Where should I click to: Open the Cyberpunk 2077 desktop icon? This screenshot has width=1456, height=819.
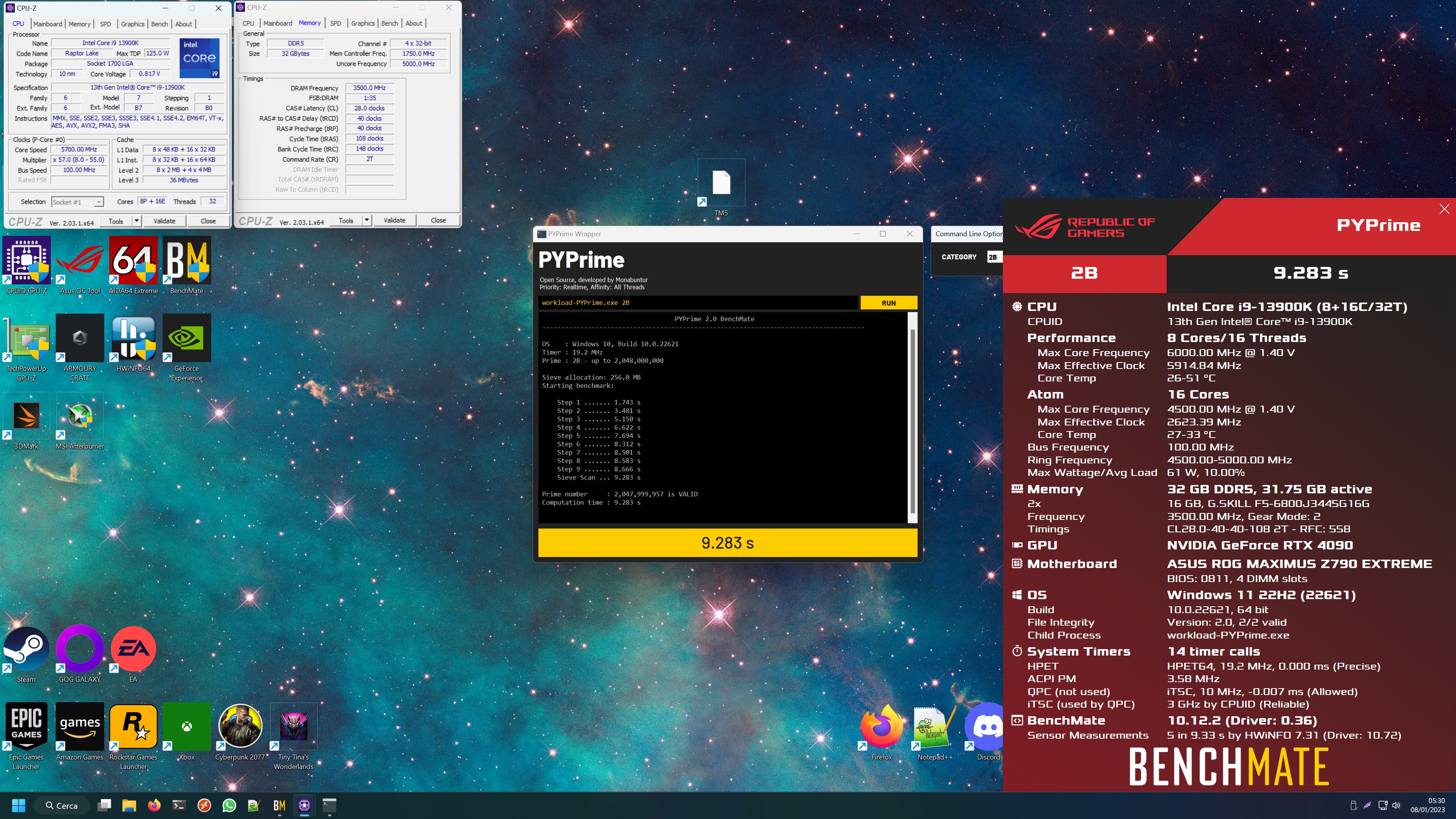pyautogui.click(x=240, y=732)
